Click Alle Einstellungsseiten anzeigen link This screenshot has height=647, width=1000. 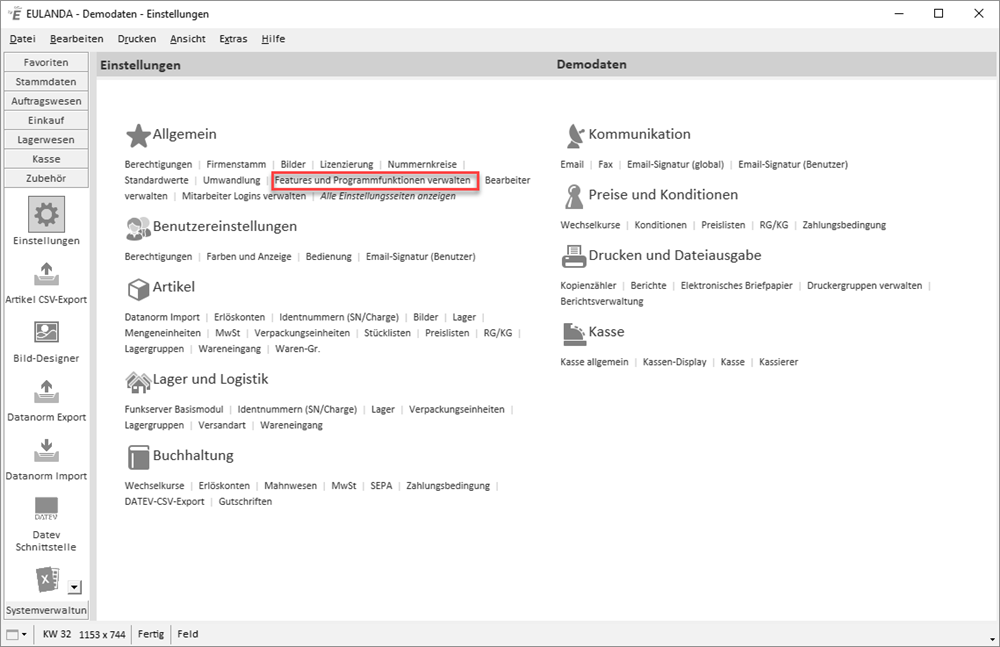click(388, 196)
